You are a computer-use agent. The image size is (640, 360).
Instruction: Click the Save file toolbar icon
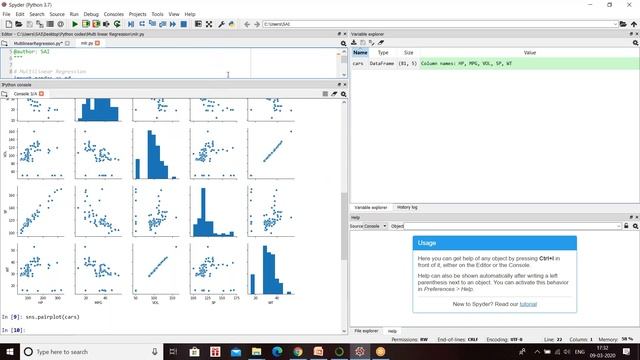[29, 24]
